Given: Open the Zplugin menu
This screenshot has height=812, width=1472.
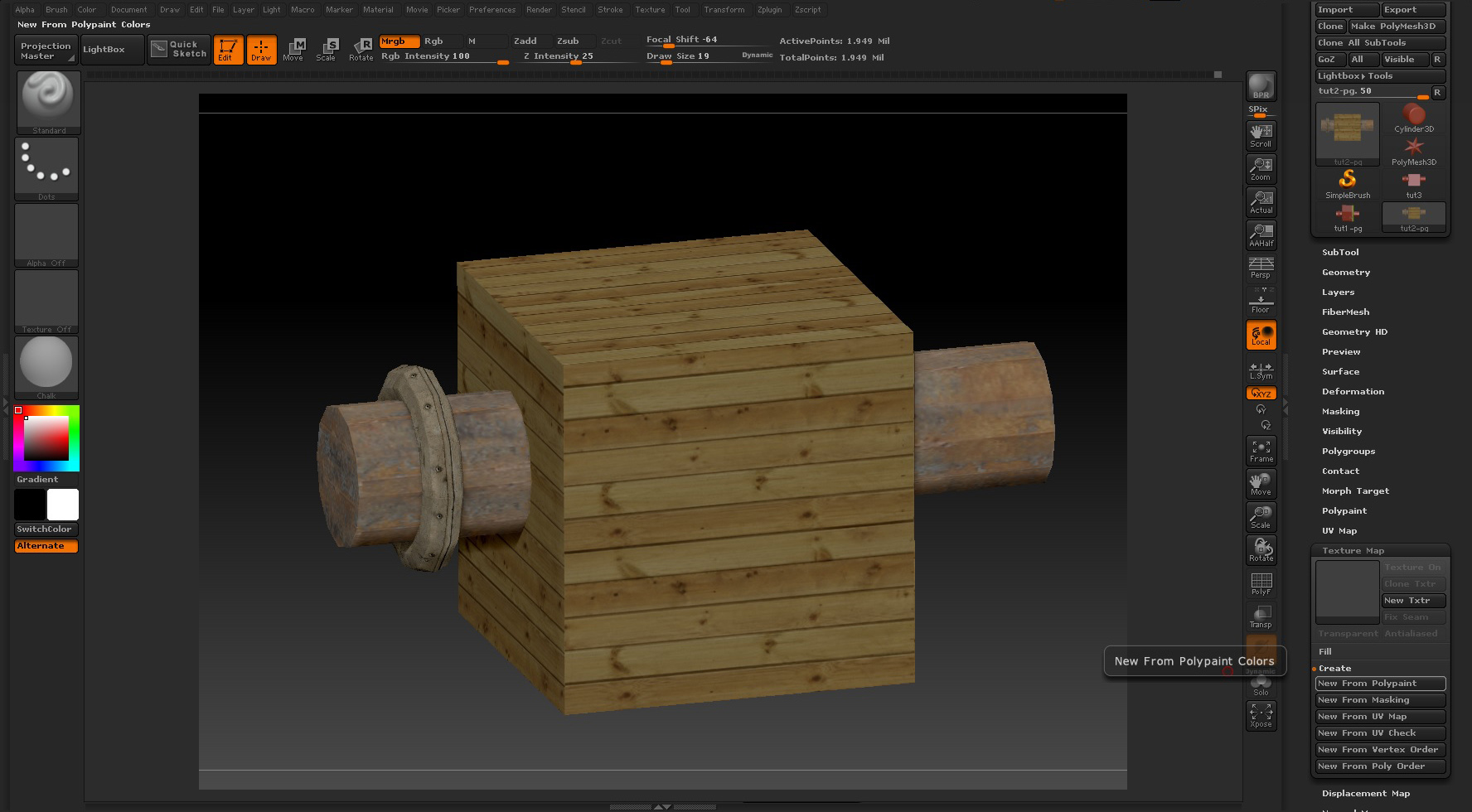Looking at the screenshot, I should [769, 10].
